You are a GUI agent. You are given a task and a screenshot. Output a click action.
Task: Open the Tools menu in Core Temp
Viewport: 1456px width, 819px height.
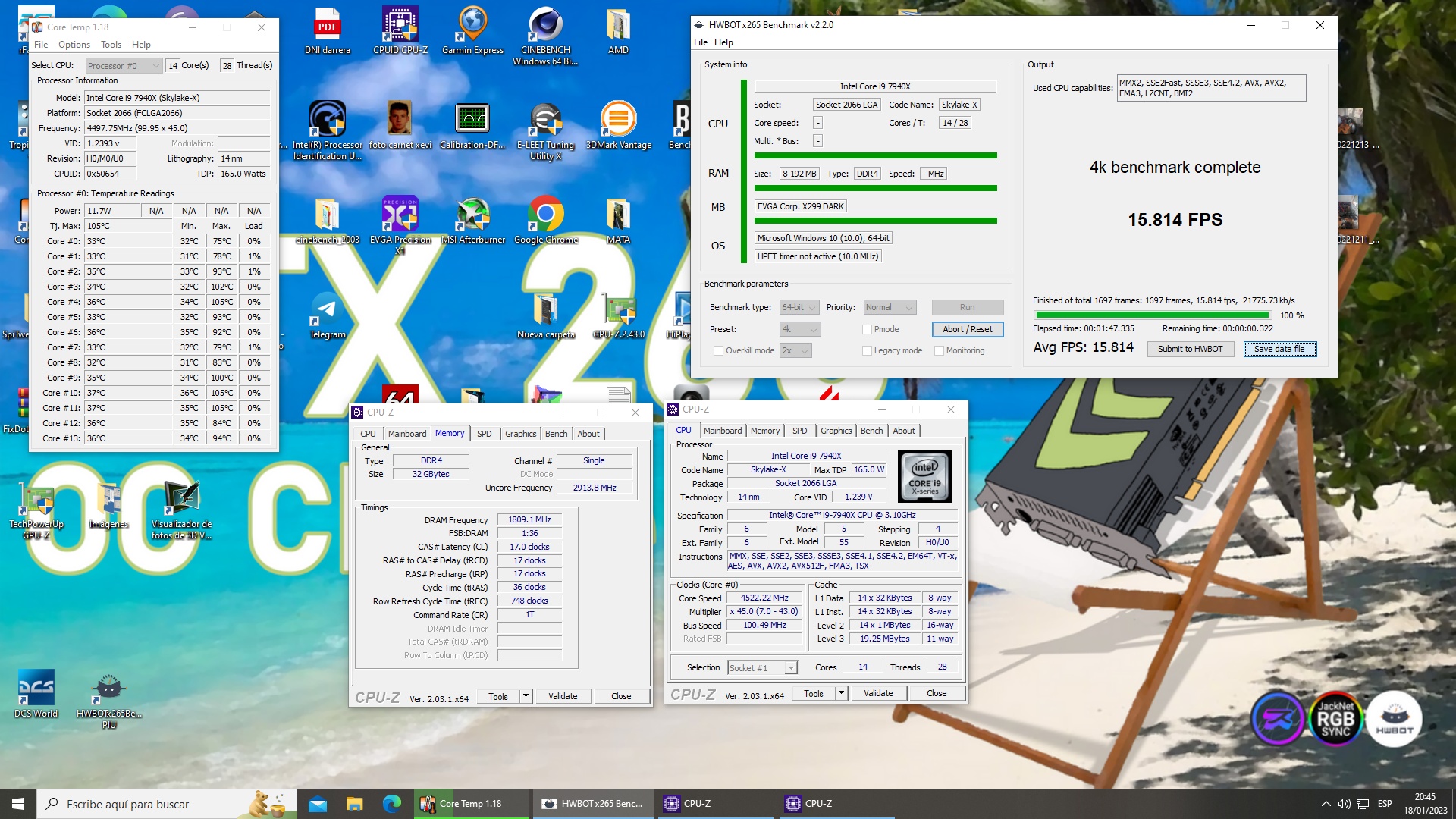pos(111,45)
